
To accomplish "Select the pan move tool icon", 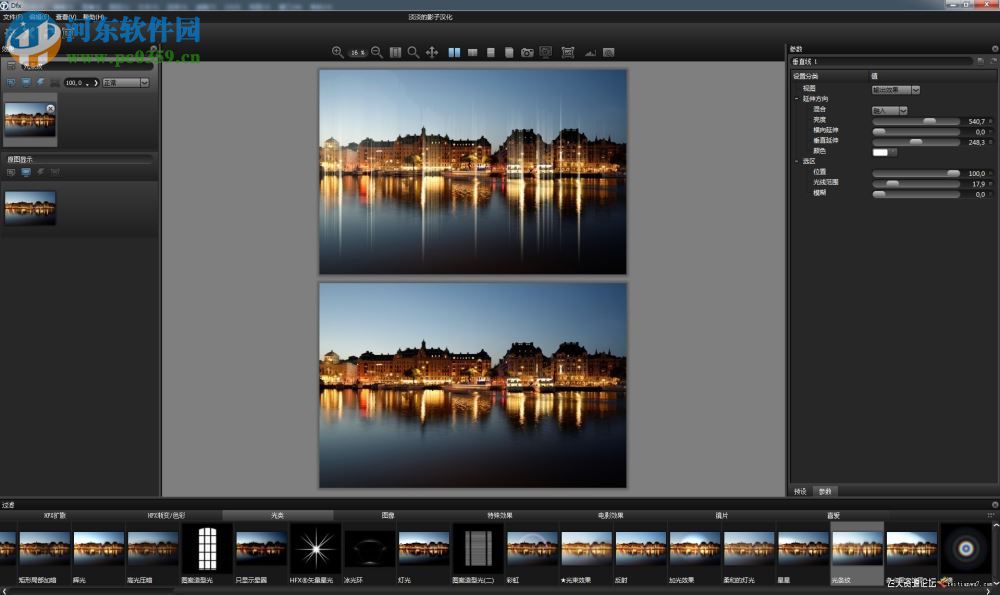I will tap(432, 52).
